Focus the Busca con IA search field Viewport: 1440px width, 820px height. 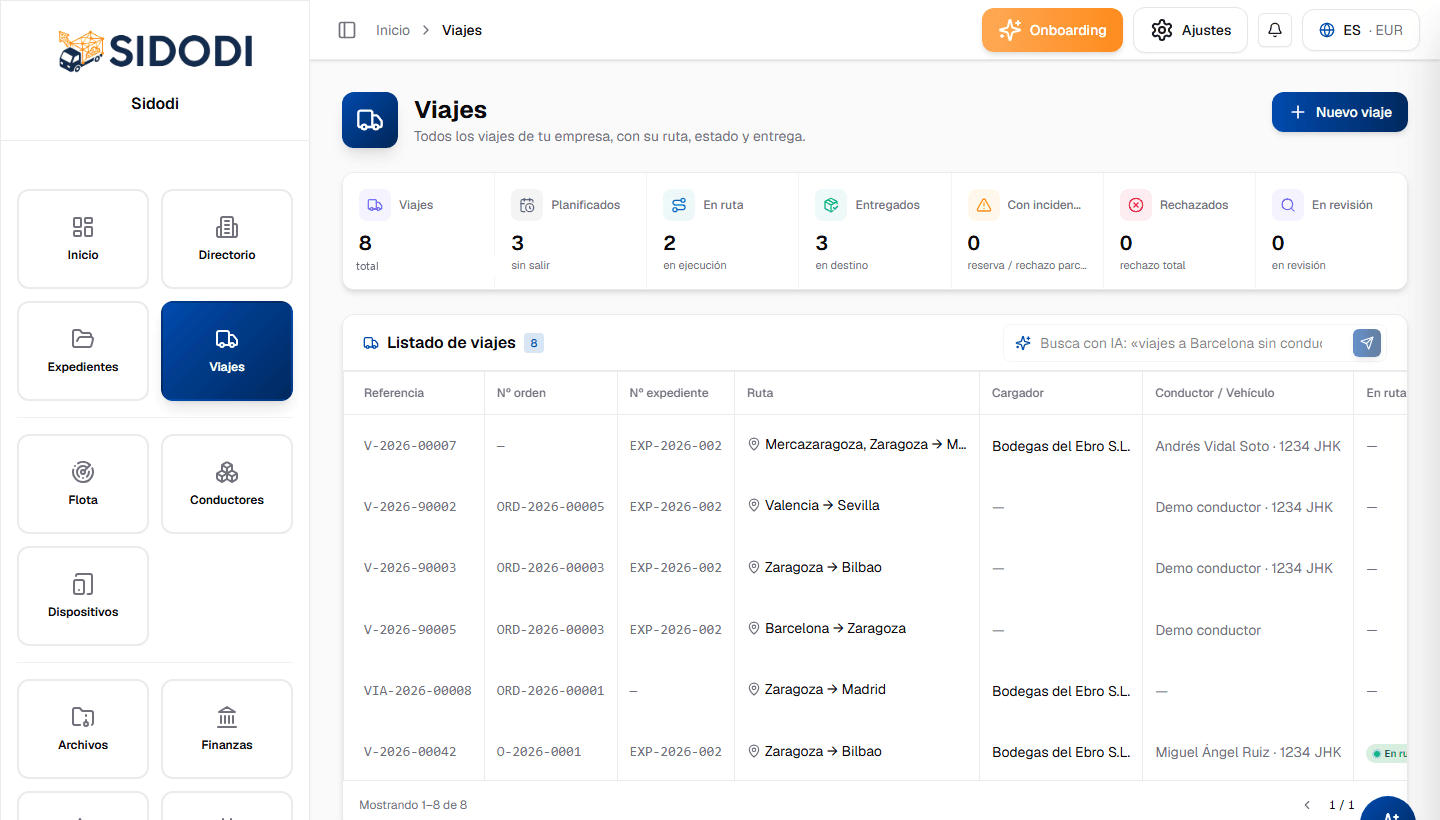1181,343
